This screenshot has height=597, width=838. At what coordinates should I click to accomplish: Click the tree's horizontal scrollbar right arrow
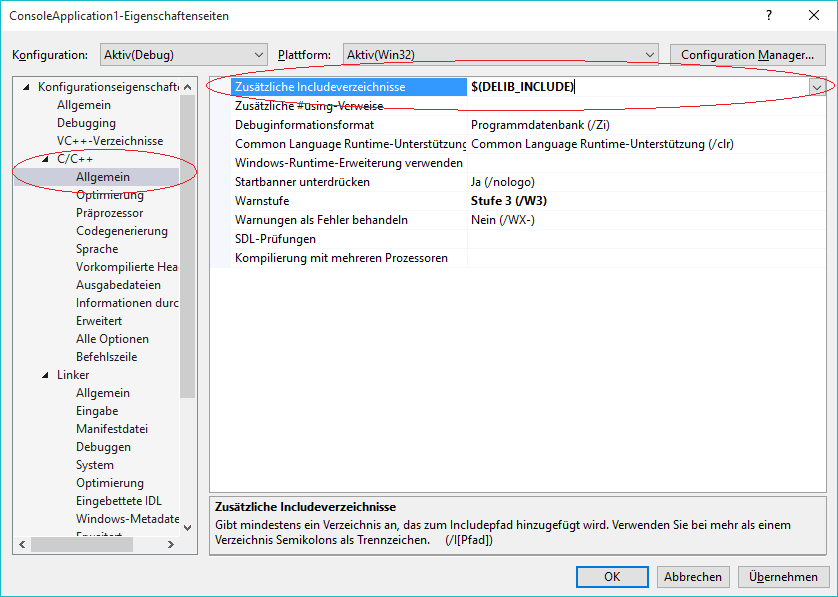(x=169, y=545)
